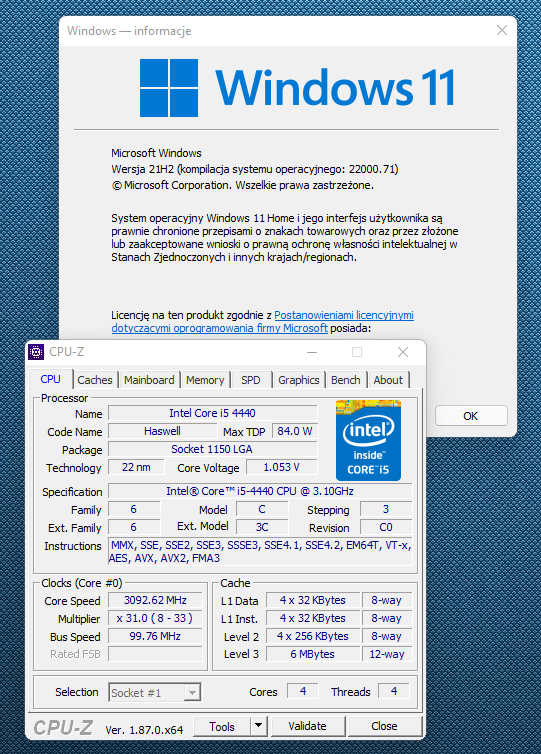Viewport: 541px width, 754px height.
Task: Switch to the CPU tab
Action: (x=50, y=379)
